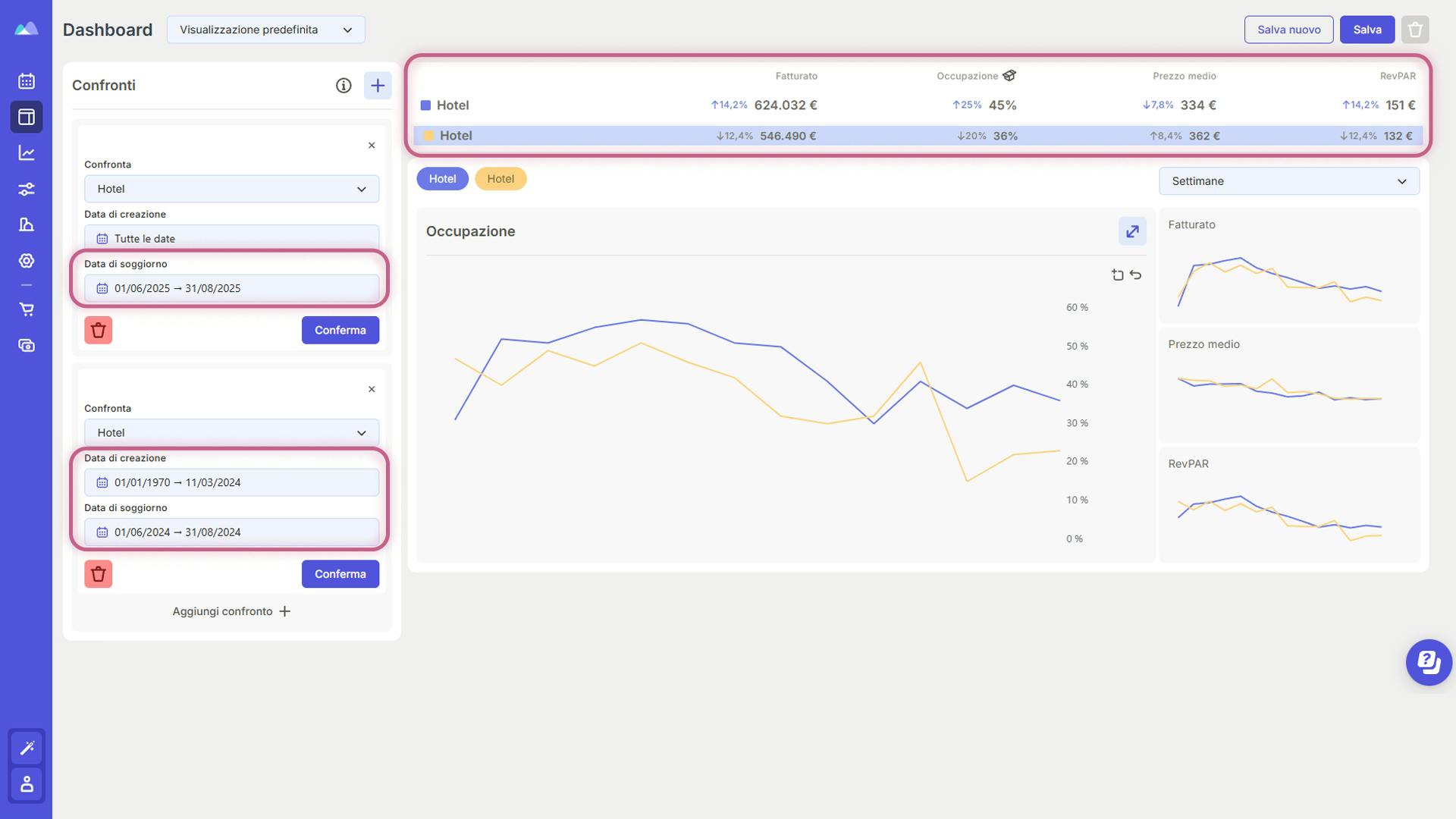
Task: Confirm the second comparison
Action: pyautogui.click(x=340, y=574)
